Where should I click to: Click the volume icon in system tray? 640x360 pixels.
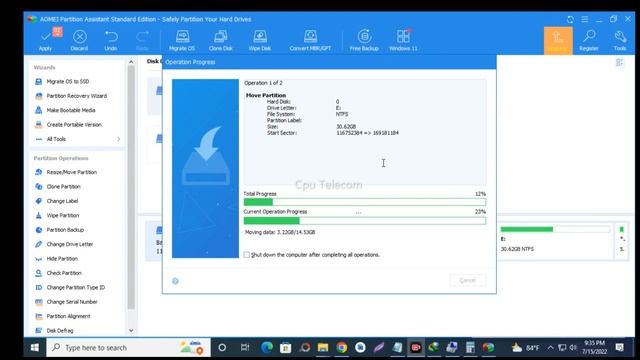[x=573, y=348]
